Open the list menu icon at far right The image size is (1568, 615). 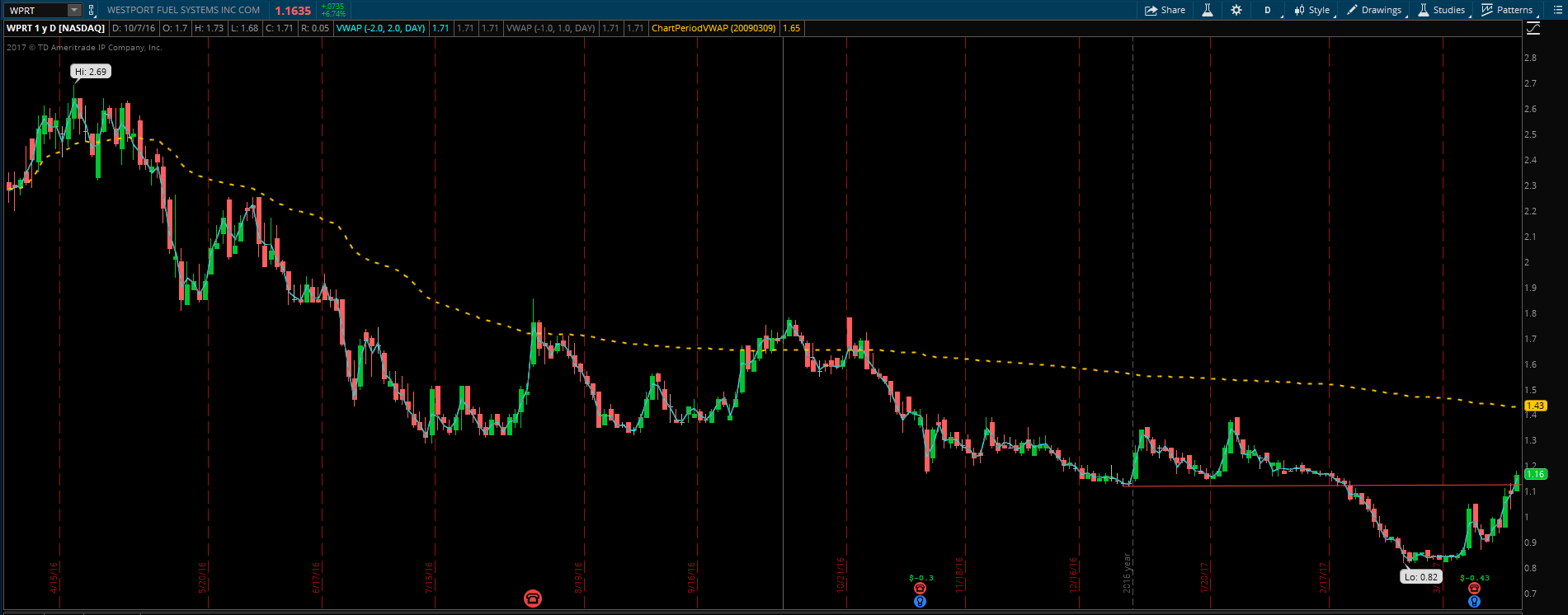[x=1558, y=10]
